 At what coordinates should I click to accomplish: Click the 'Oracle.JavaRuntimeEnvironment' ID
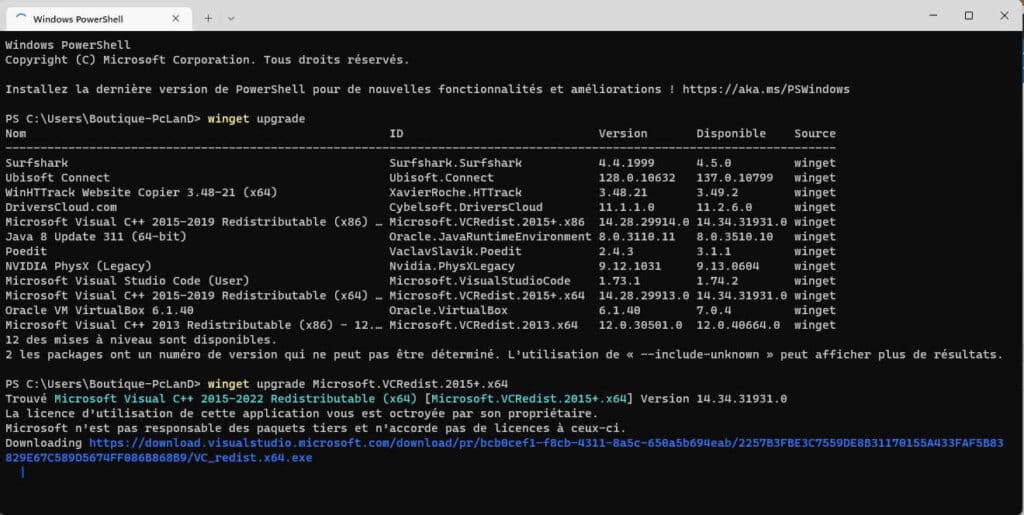490,237
